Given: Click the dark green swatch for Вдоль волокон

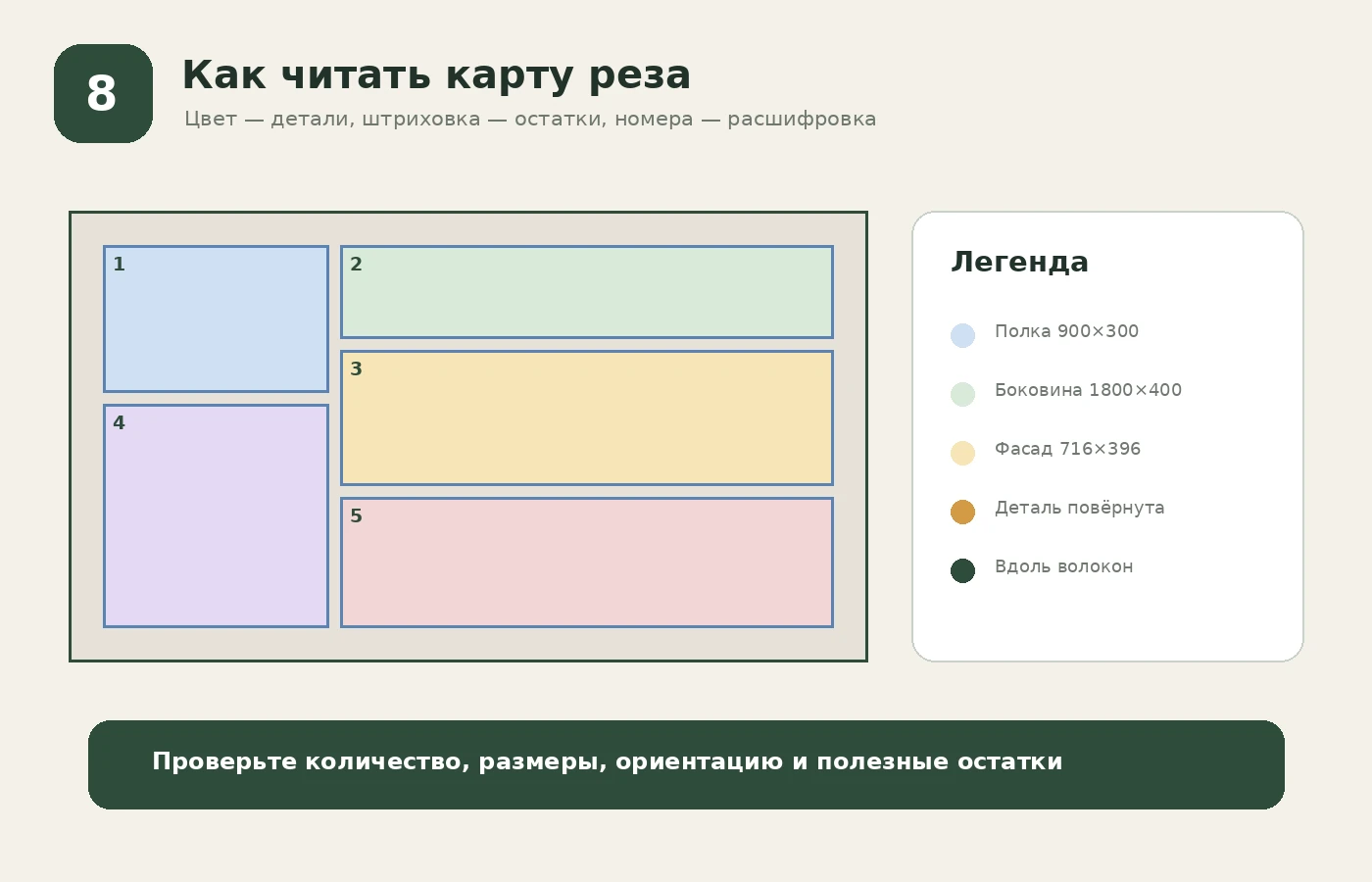Looking at the screenshot, I should point(962,570).
